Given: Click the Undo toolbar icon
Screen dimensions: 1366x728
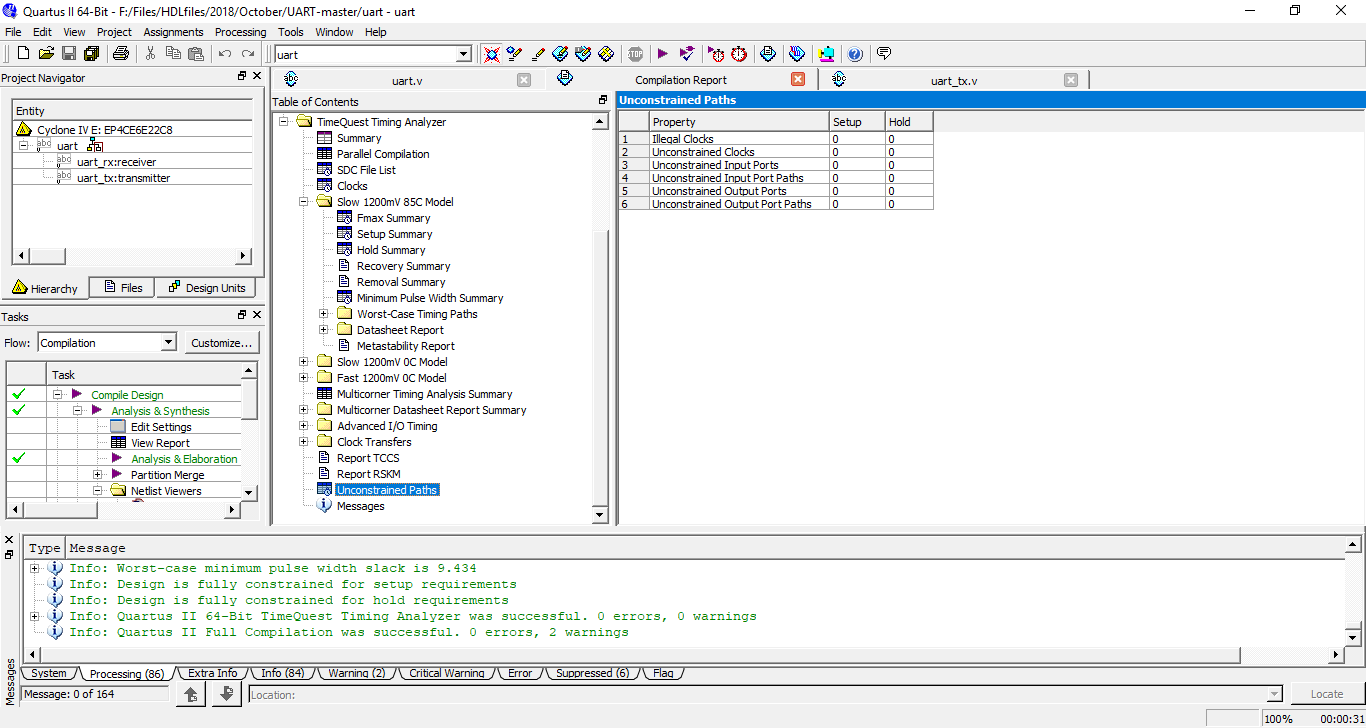Looking at the screenshot, I should 225,54.
